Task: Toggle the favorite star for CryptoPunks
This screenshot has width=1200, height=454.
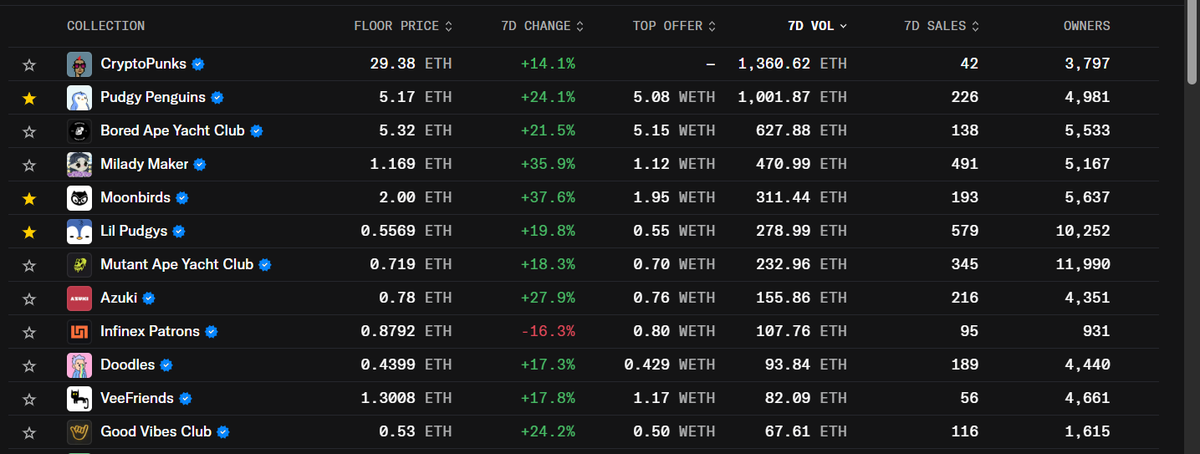Action: (x=29, y=65)
